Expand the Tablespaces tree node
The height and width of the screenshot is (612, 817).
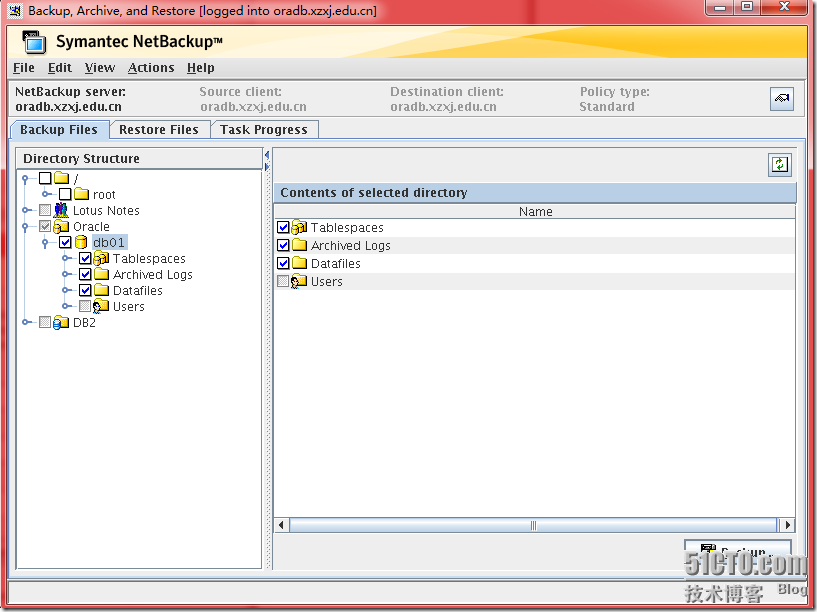[66, 258]
